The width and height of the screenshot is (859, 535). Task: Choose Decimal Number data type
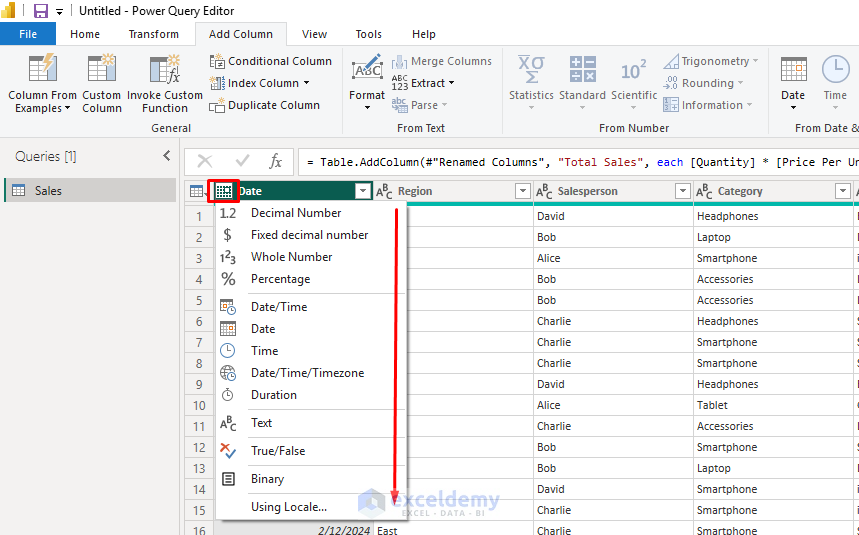point(311,213)
